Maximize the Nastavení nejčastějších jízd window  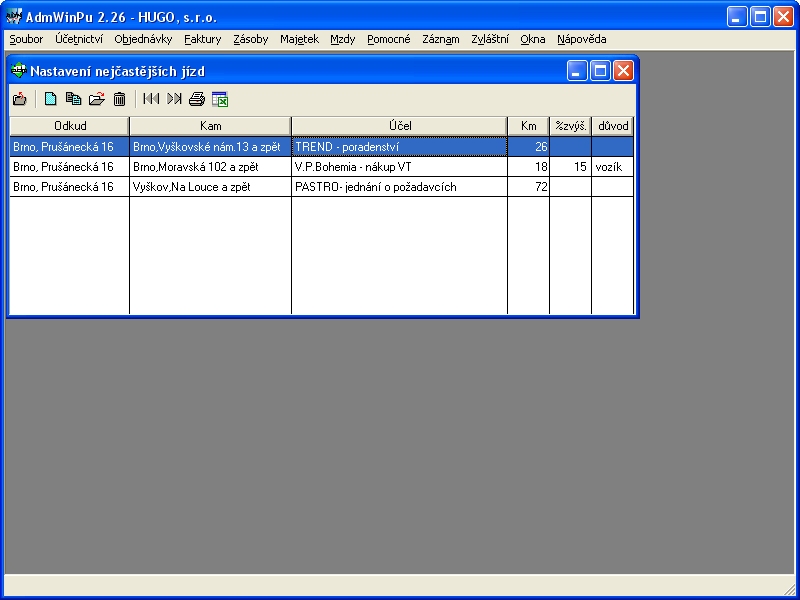coord(600,71)
